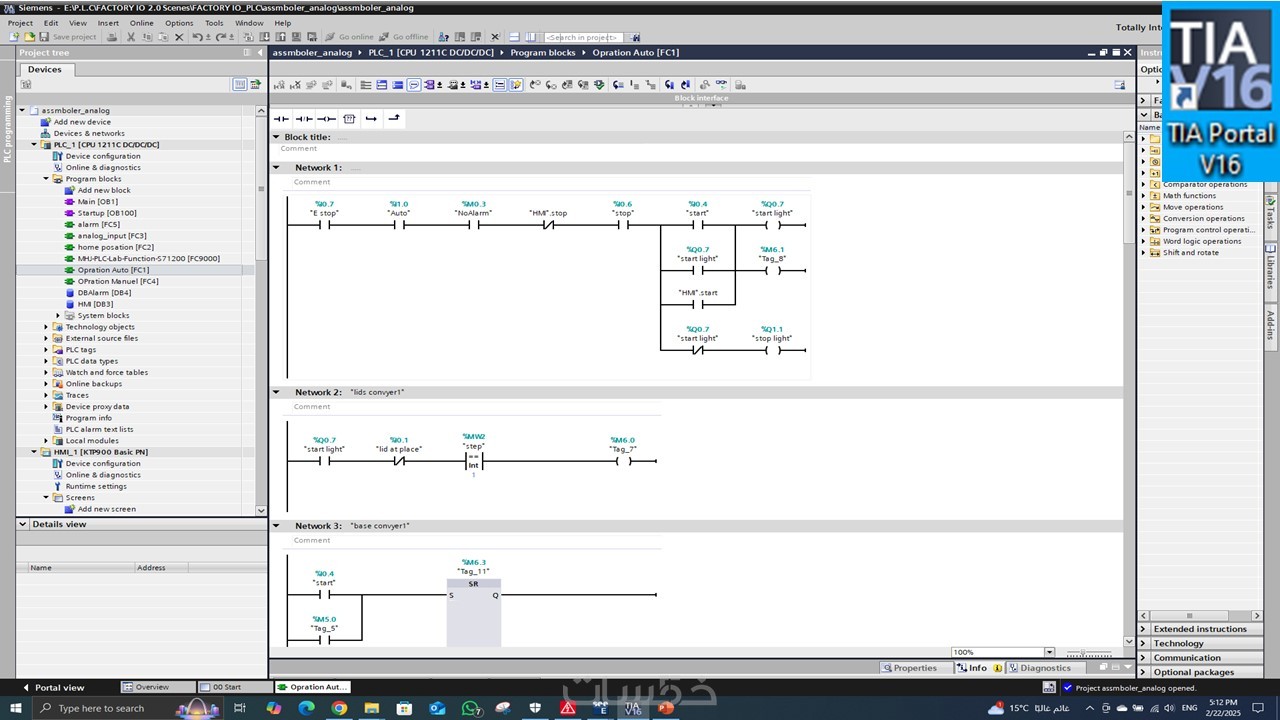Click the Open project icon
This screenshot has height=720, width=1280.
[28, 37]
